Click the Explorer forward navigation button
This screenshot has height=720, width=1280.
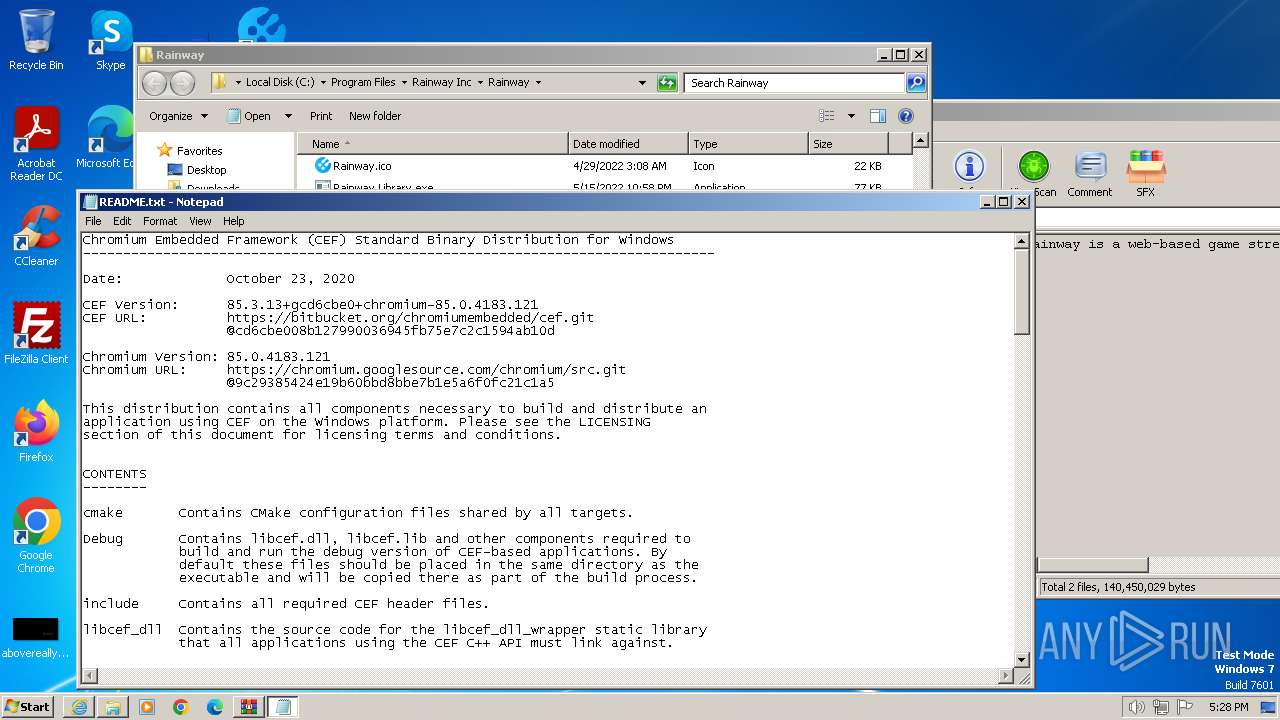[183, 83]
